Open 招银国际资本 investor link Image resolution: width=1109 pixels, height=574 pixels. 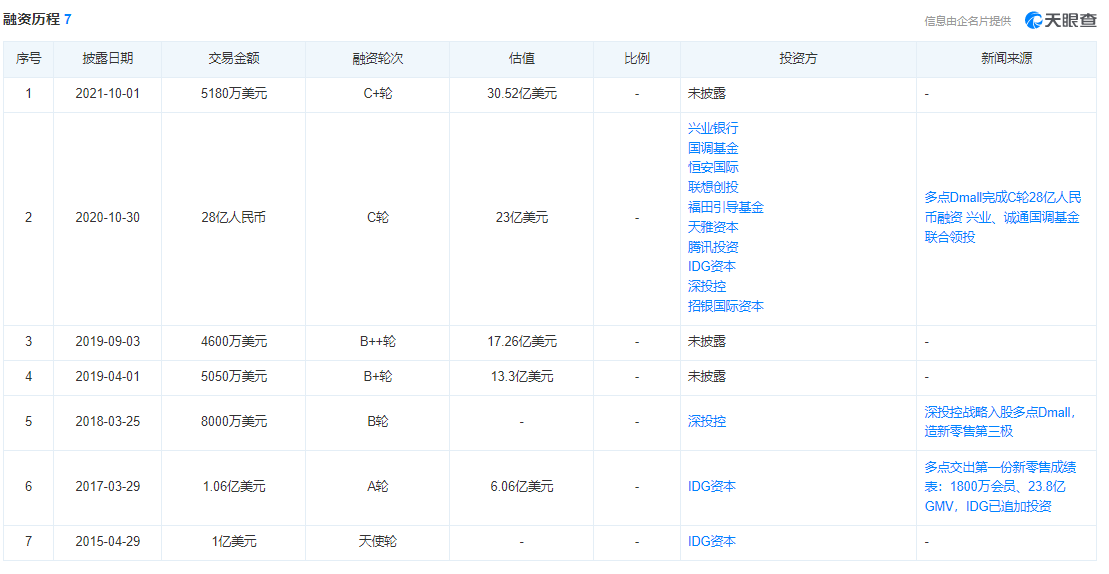point(726,306)
